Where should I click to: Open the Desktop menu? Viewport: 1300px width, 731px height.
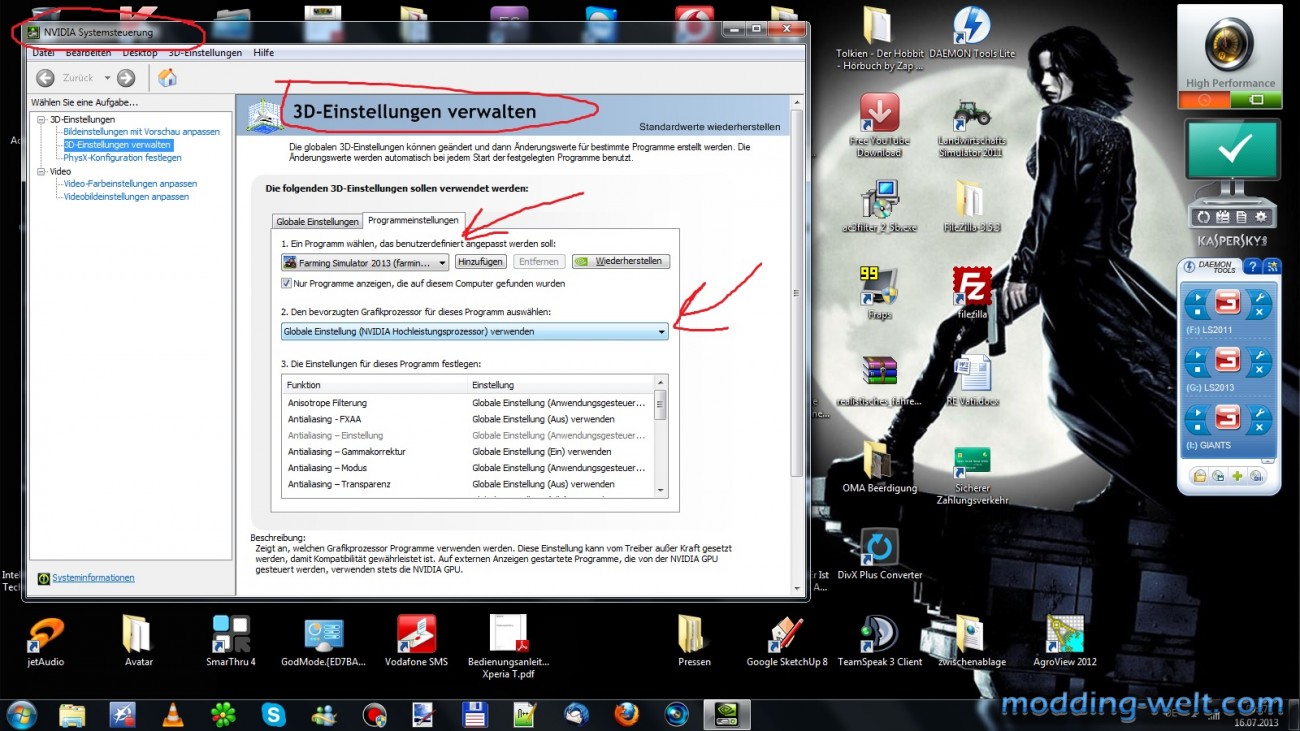[x=140, y=53]
